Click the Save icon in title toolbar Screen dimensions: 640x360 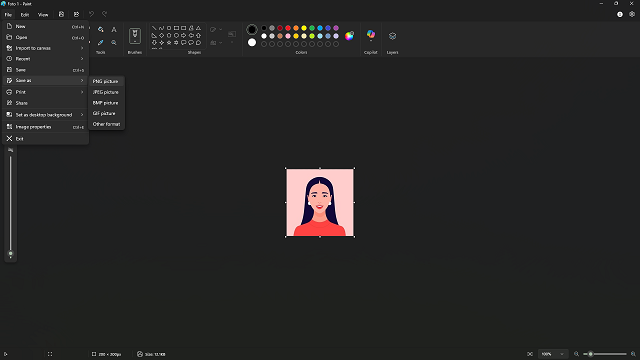[x=61, y=14]
